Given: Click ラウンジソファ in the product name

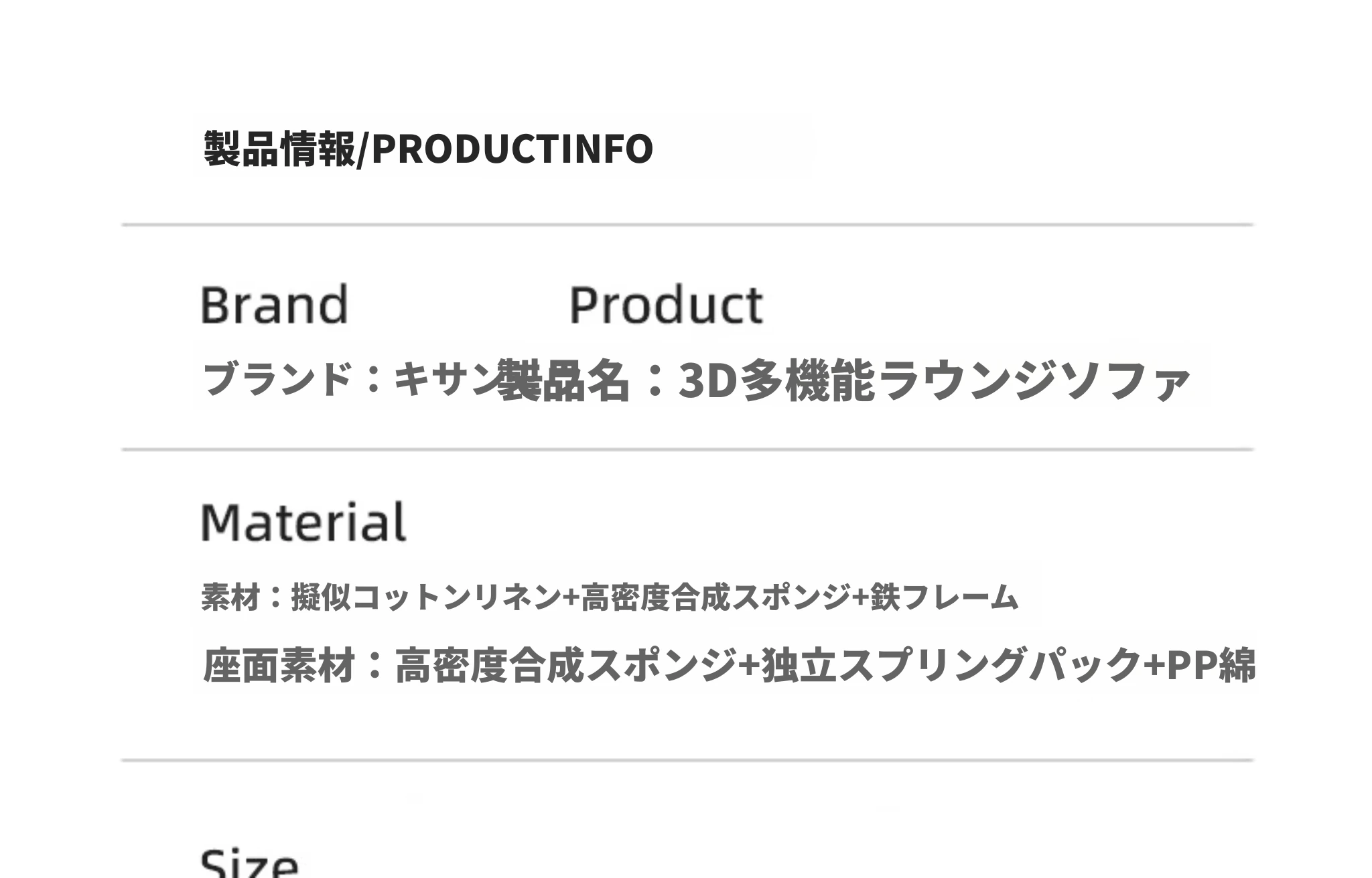Looking at the screenshot, I should (1033, 380).
